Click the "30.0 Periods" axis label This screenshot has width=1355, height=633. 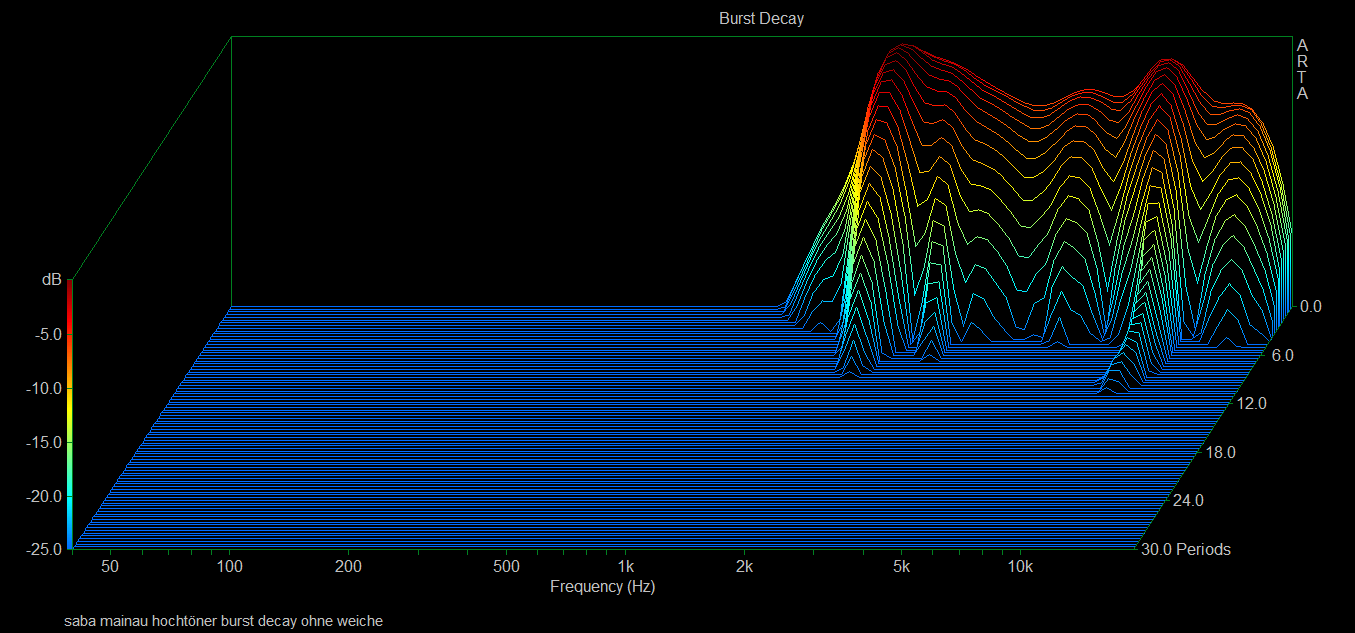tap(1185, 549)
